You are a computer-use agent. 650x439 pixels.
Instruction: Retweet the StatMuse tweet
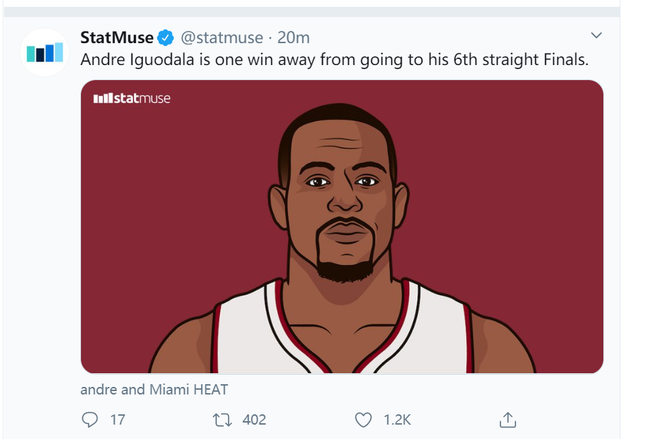222,420
